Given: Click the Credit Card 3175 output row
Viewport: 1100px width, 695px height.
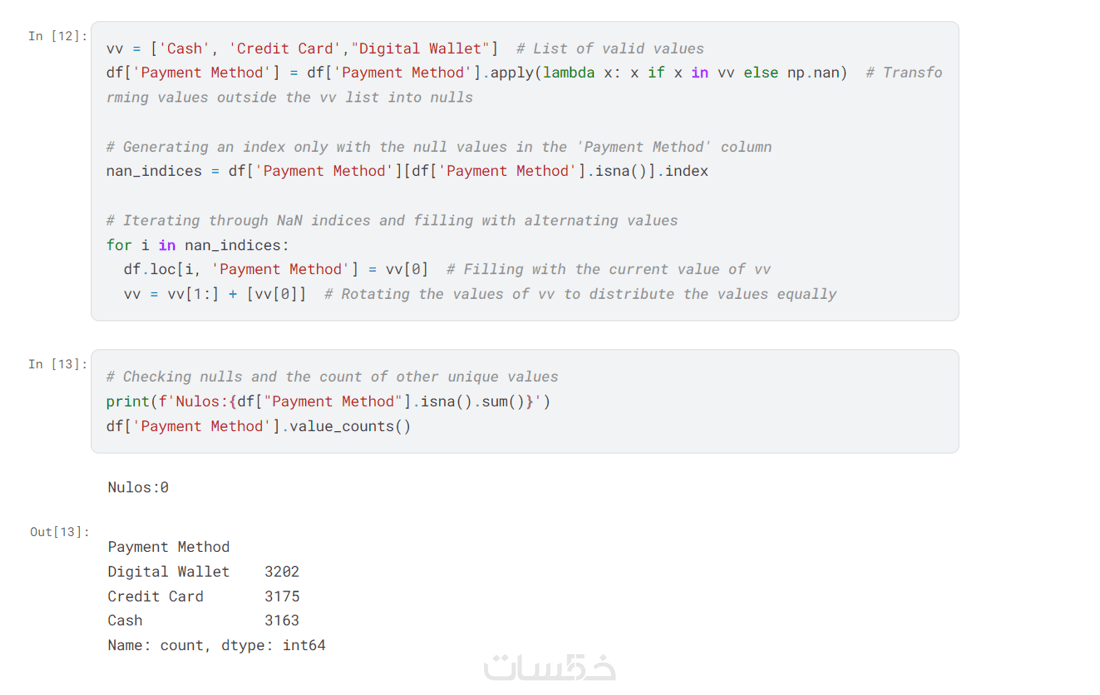Looking at the screenshot, I should (x=203, y=596).
